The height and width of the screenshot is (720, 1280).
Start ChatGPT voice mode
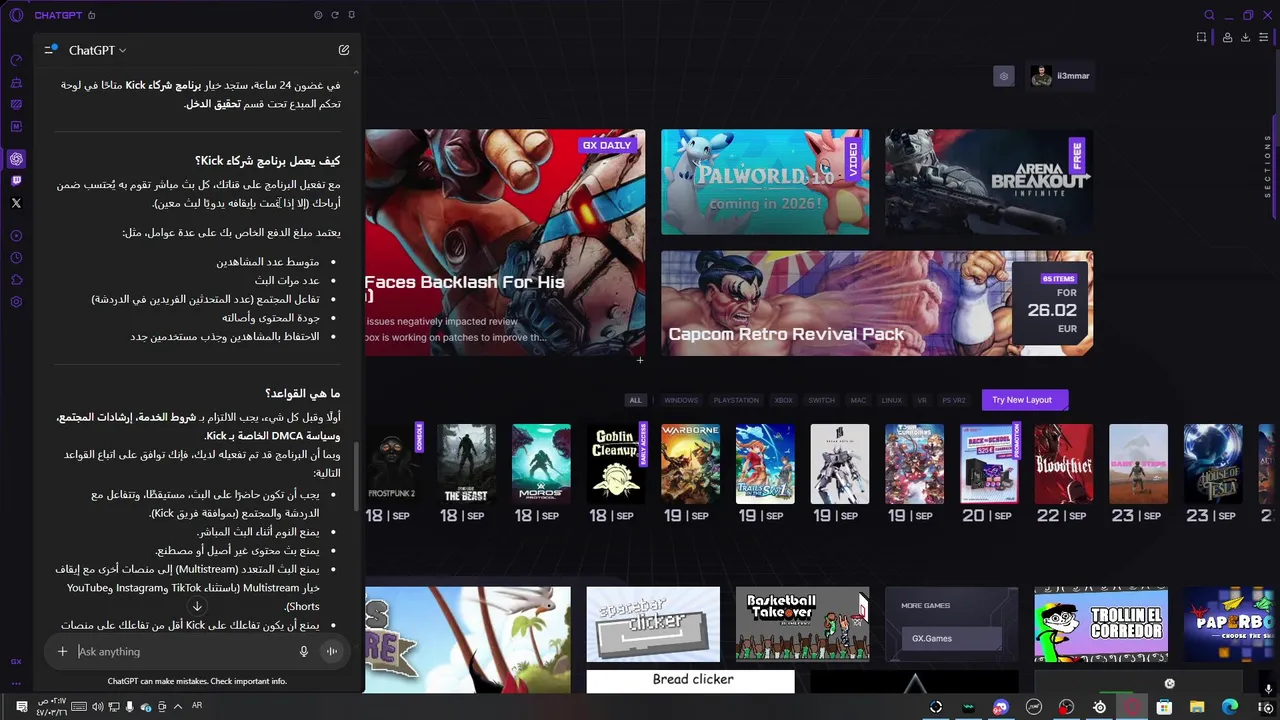coord(331,651)
